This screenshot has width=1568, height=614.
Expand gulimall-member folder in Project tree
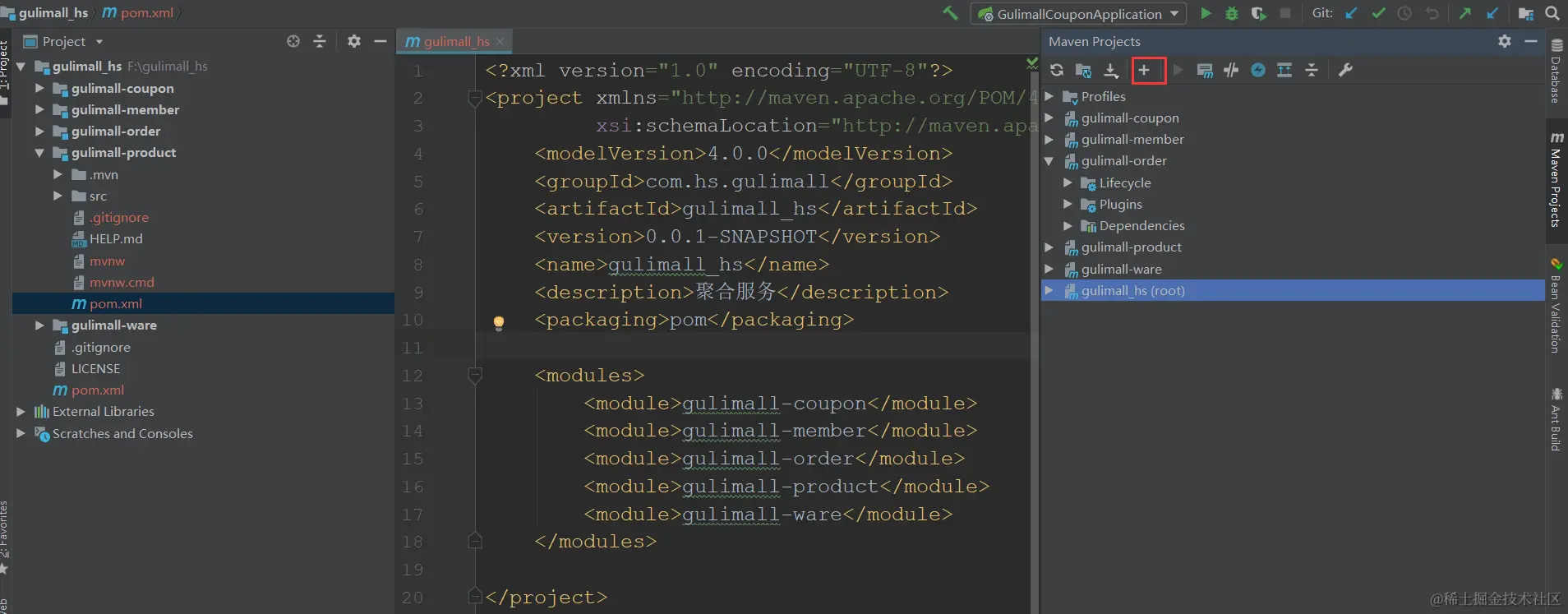39,109
